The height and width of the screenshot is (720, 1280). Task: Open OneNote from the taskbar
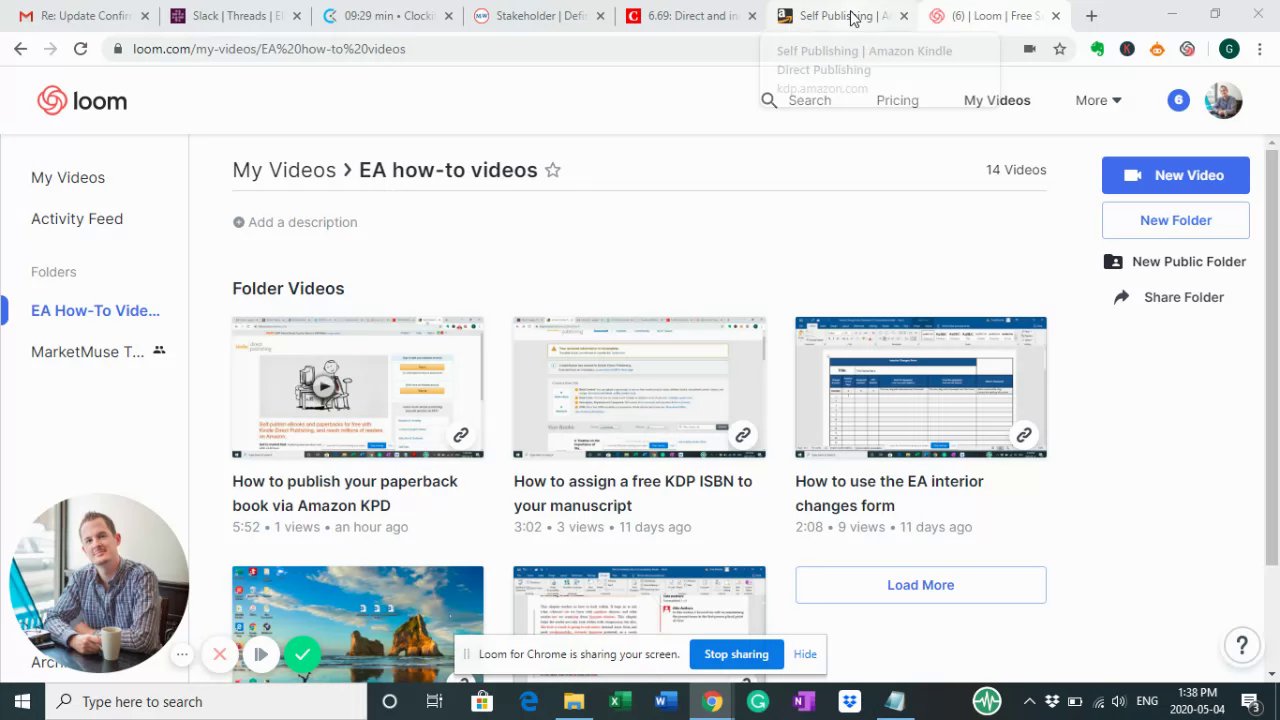coord(803,701)
